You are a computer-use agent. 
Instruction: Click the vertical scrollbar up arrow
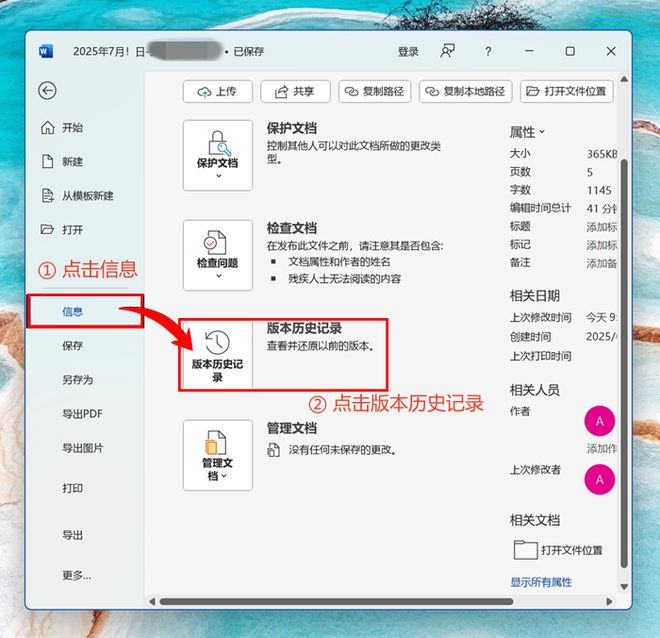[624, 79]
